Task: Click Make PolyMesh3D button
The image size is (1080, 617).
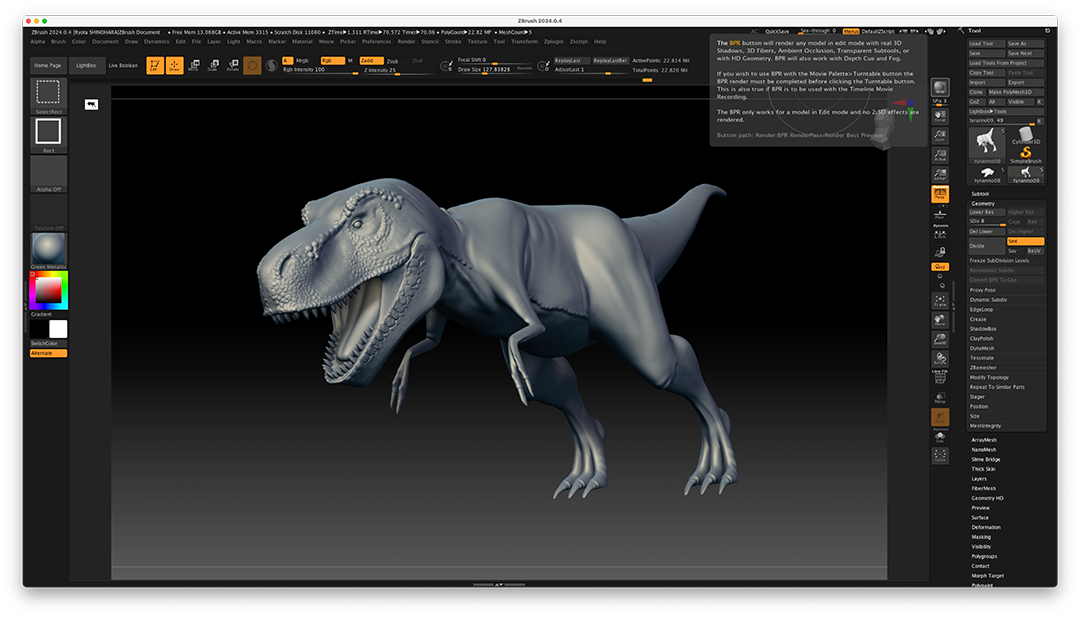Action: click(1016, 92)
